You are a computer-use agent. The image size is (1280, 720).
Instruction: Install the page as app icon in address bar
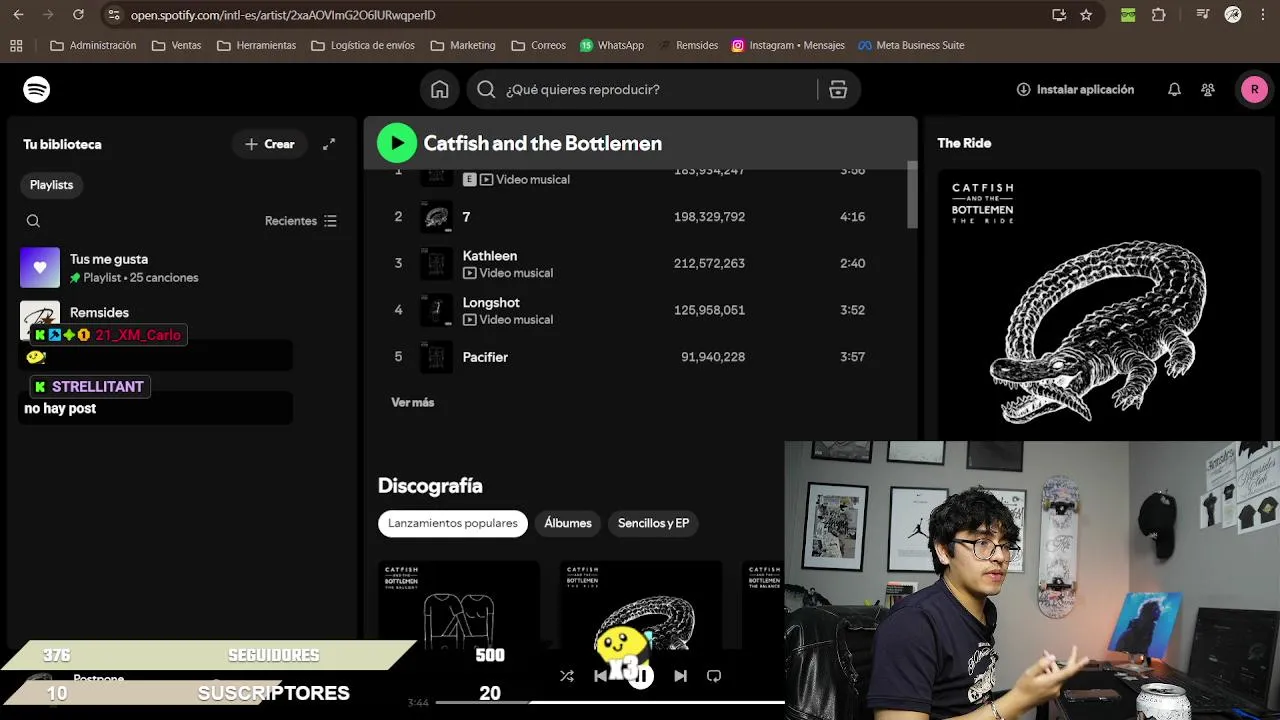click(x=1059, y=15)
